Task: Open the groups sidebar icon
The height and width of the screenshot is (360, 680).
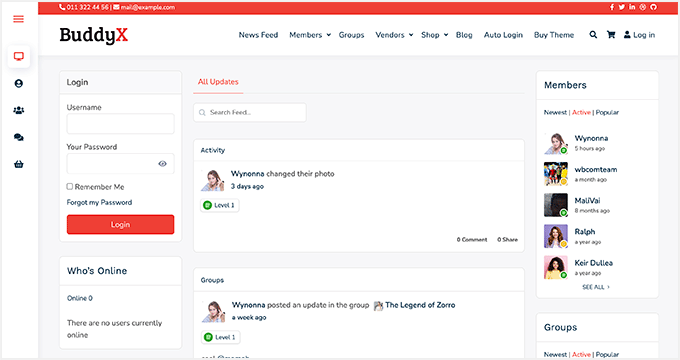Action: coord(19,110)
